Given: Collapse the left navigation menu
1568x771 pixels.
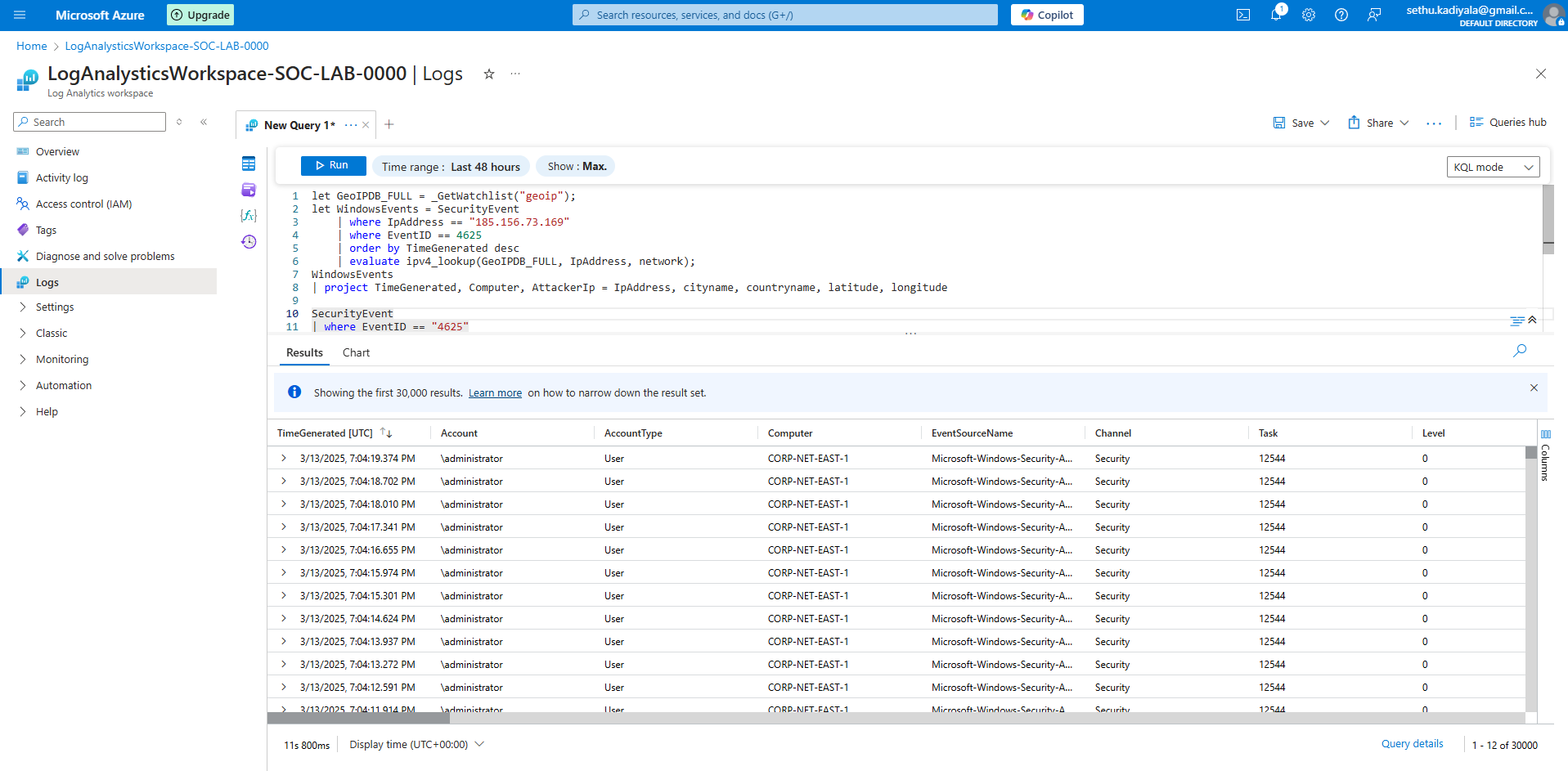Looking at the screenshot, I should click(x=204, y=122).
